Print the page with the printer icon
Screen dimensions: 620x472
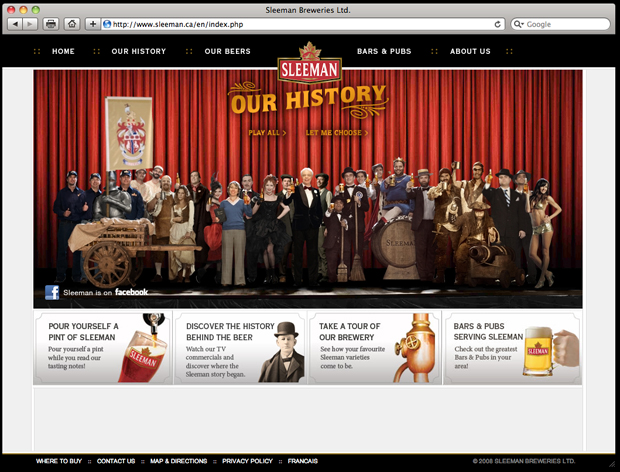coord(51,24)
